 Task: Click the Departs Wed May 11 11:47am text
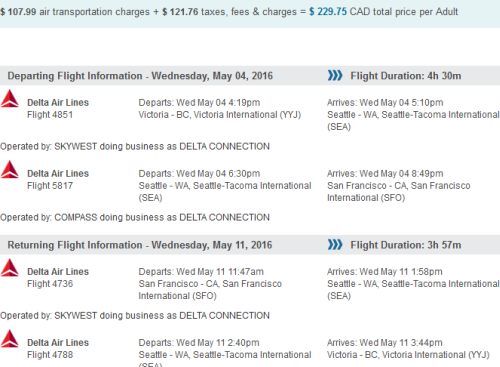[201, 272]
